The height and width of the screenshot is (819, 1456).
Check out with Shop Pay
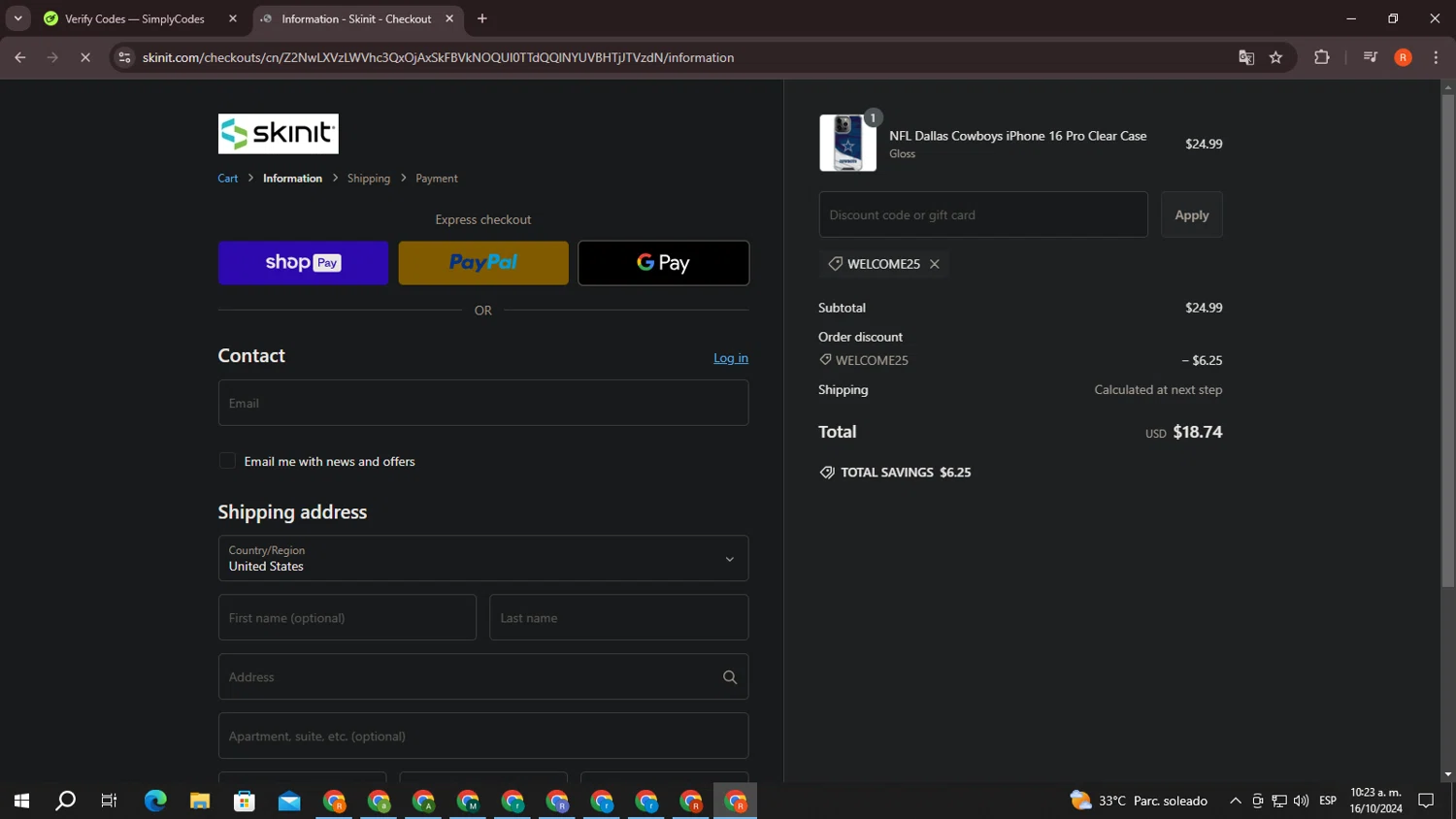[303, 263]
